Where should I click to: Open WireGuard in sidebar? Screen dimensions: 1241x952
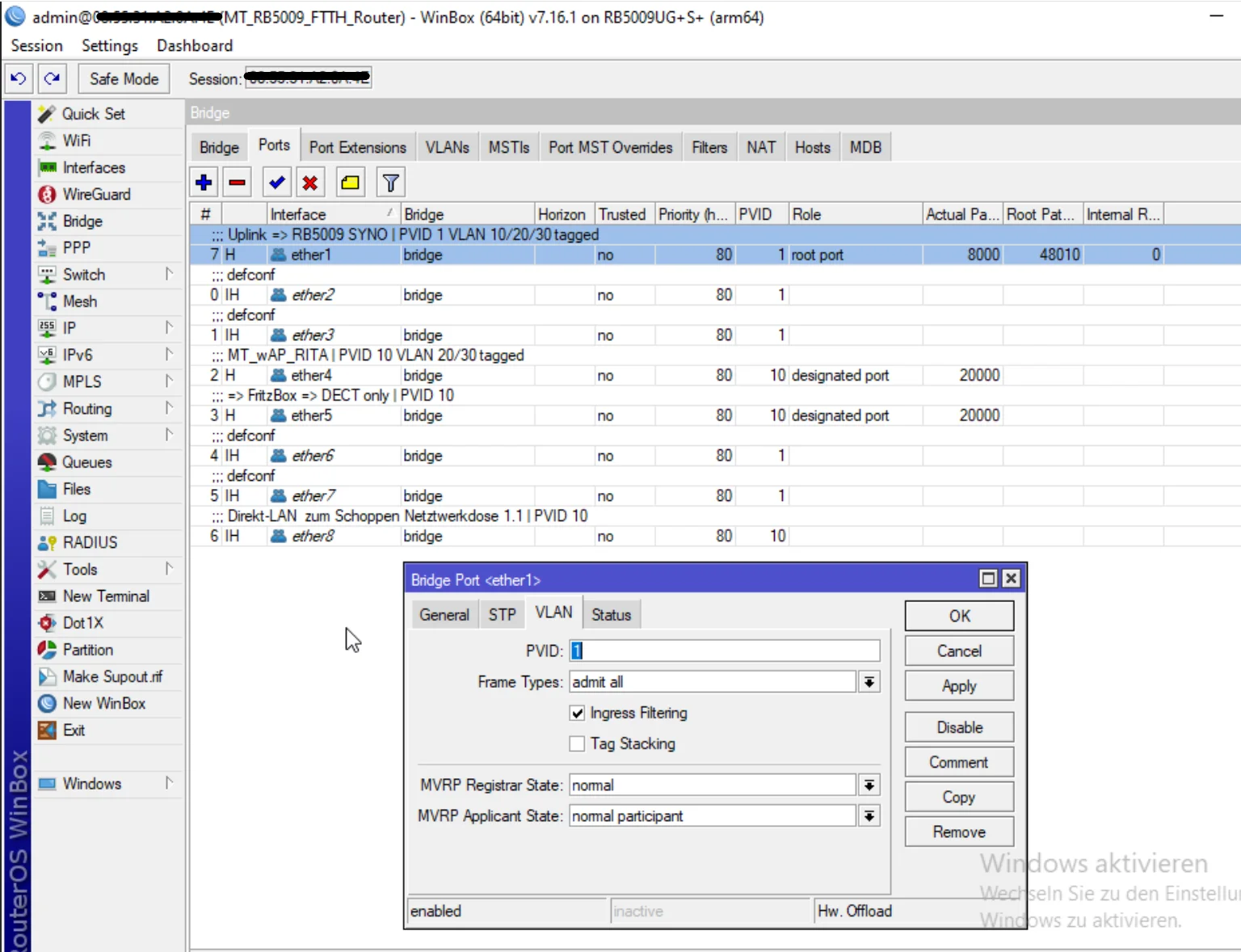pos(96,194)
